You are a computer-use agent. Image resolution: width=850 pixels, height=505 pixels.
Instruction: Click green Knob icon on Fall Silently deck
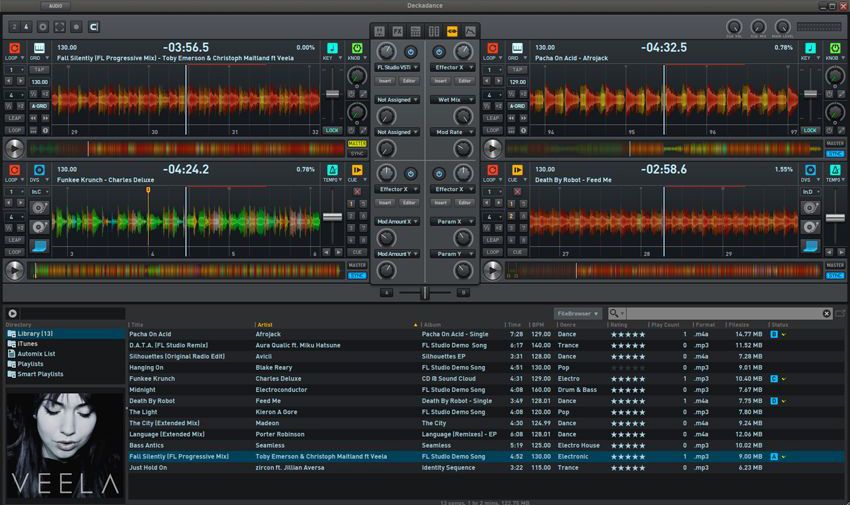click(x=357, y=48)
